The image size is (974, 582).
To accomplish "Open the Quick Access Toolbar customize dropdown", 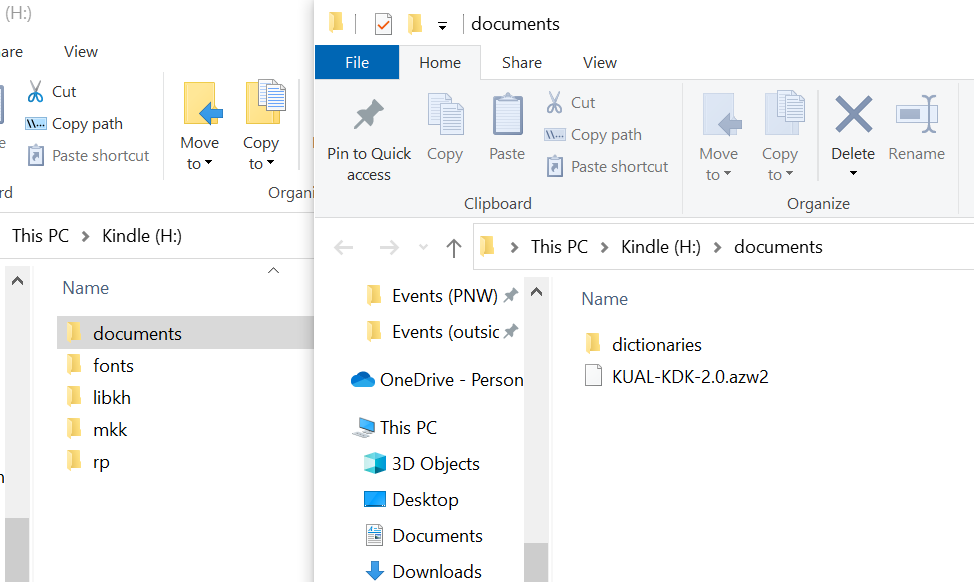I will click(442, 25).
